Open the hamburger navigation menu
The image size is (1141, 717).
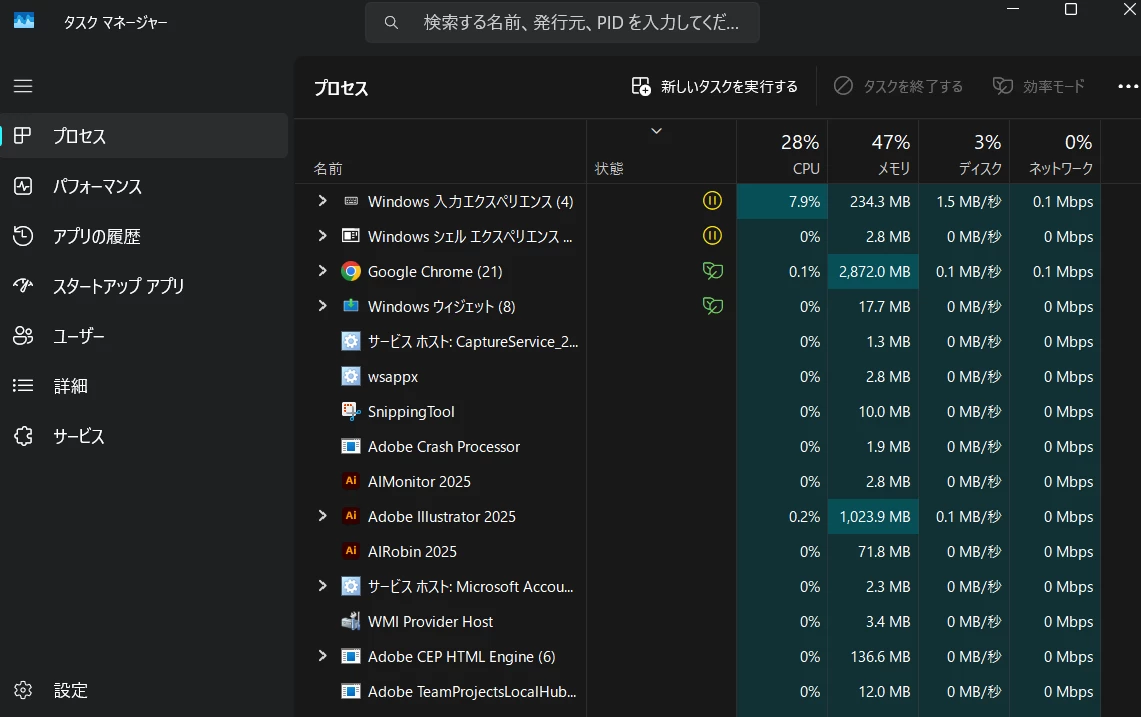point(23,86)
